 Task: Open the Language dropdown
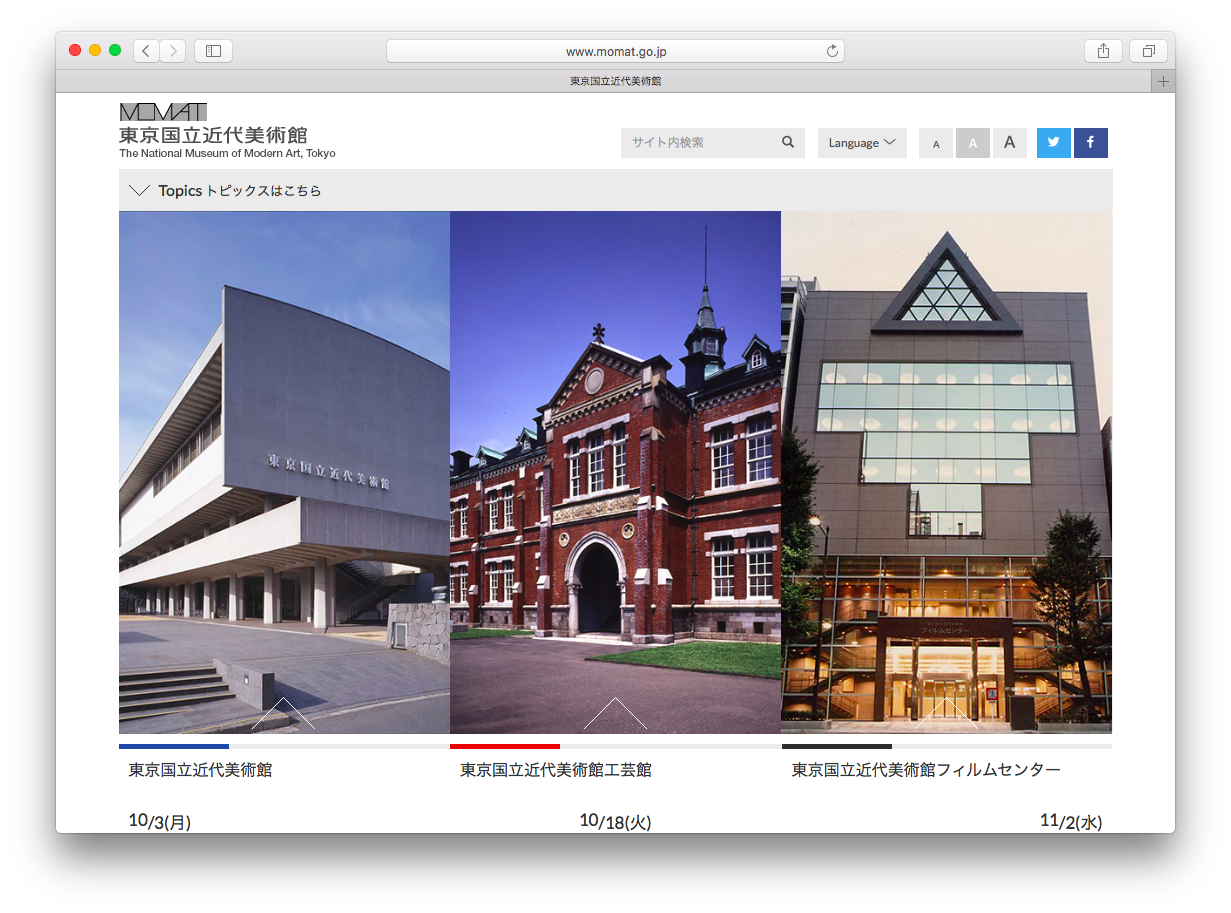862,143
